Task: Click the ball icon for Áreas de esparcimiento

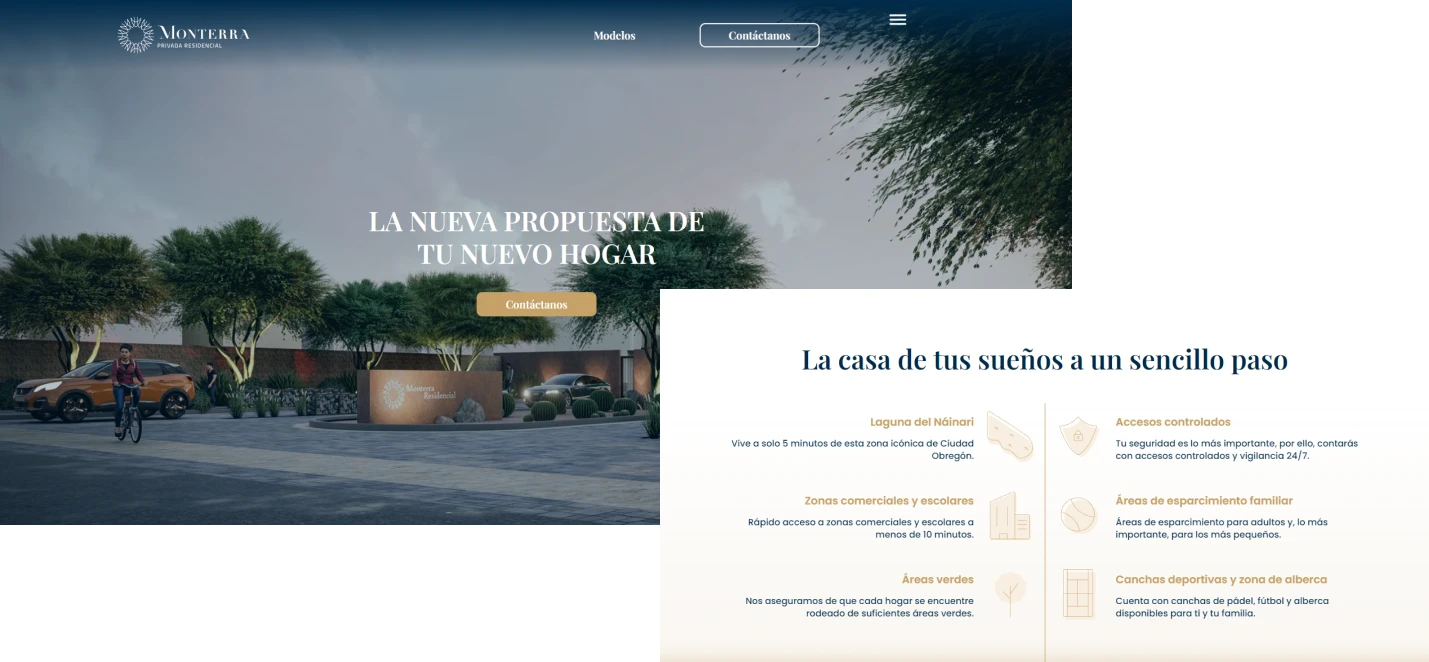Action: pos(1078,515)
